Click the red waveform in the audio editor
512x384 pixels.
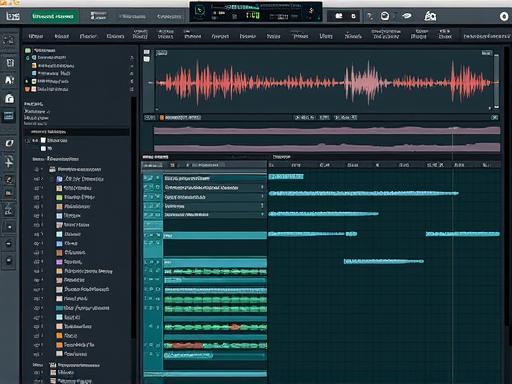coord(323,82)
